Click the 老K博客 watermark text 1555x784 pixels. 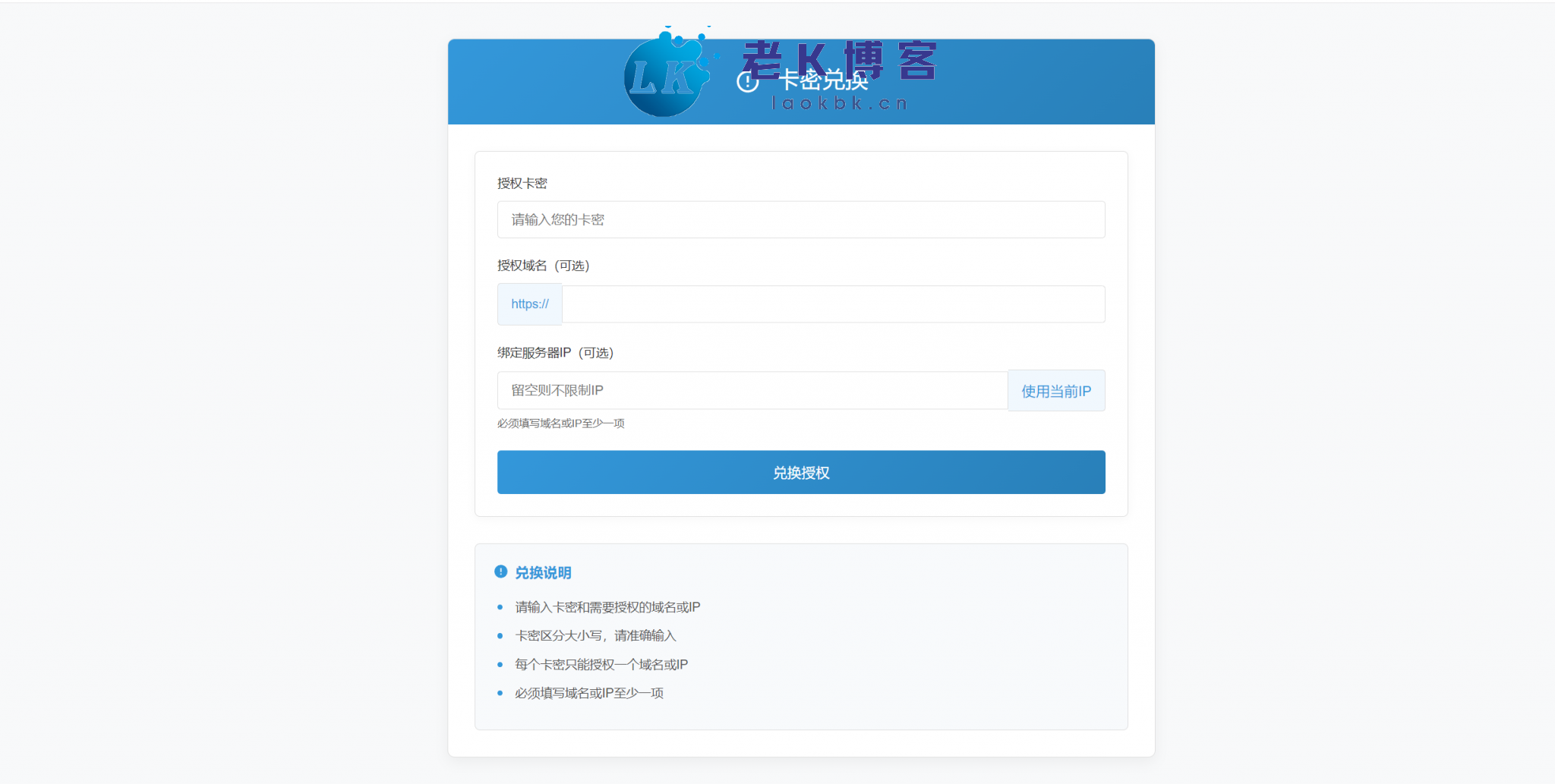pyautogui.click(x=840, y=60)
